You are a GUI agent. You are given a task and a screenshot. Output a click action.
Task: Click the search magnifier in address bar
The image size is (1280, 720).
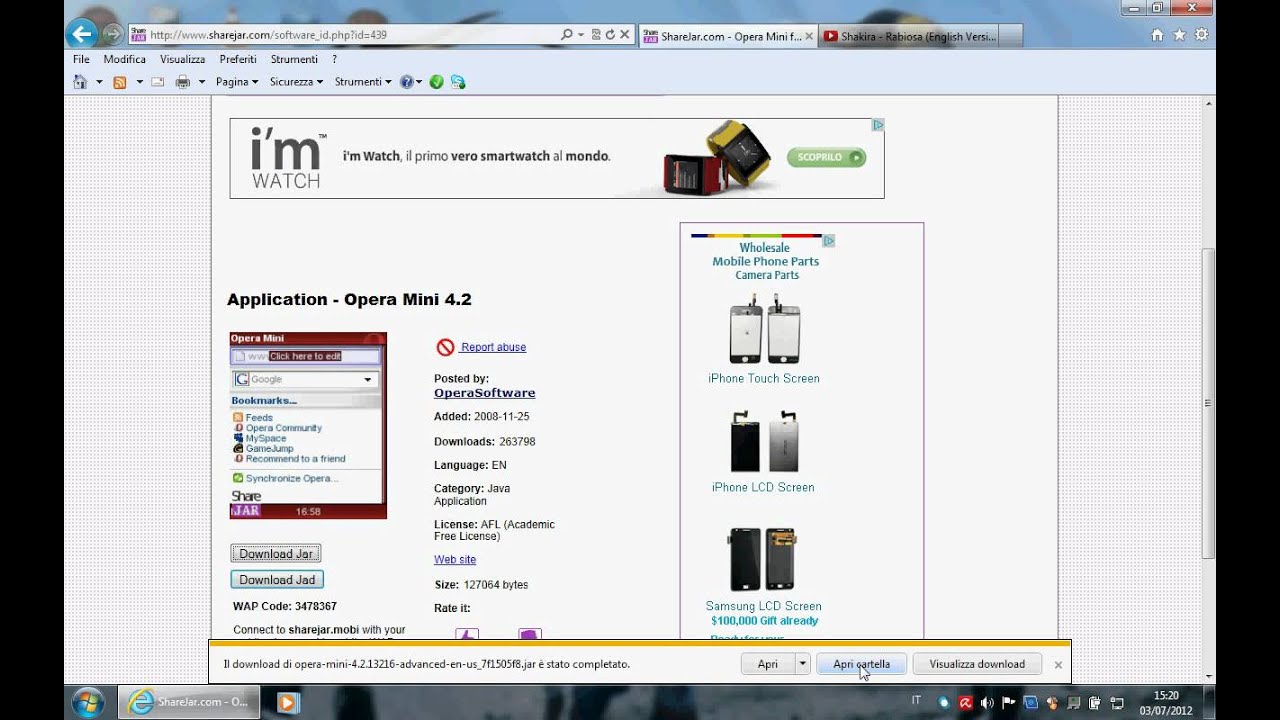point(567,34)
